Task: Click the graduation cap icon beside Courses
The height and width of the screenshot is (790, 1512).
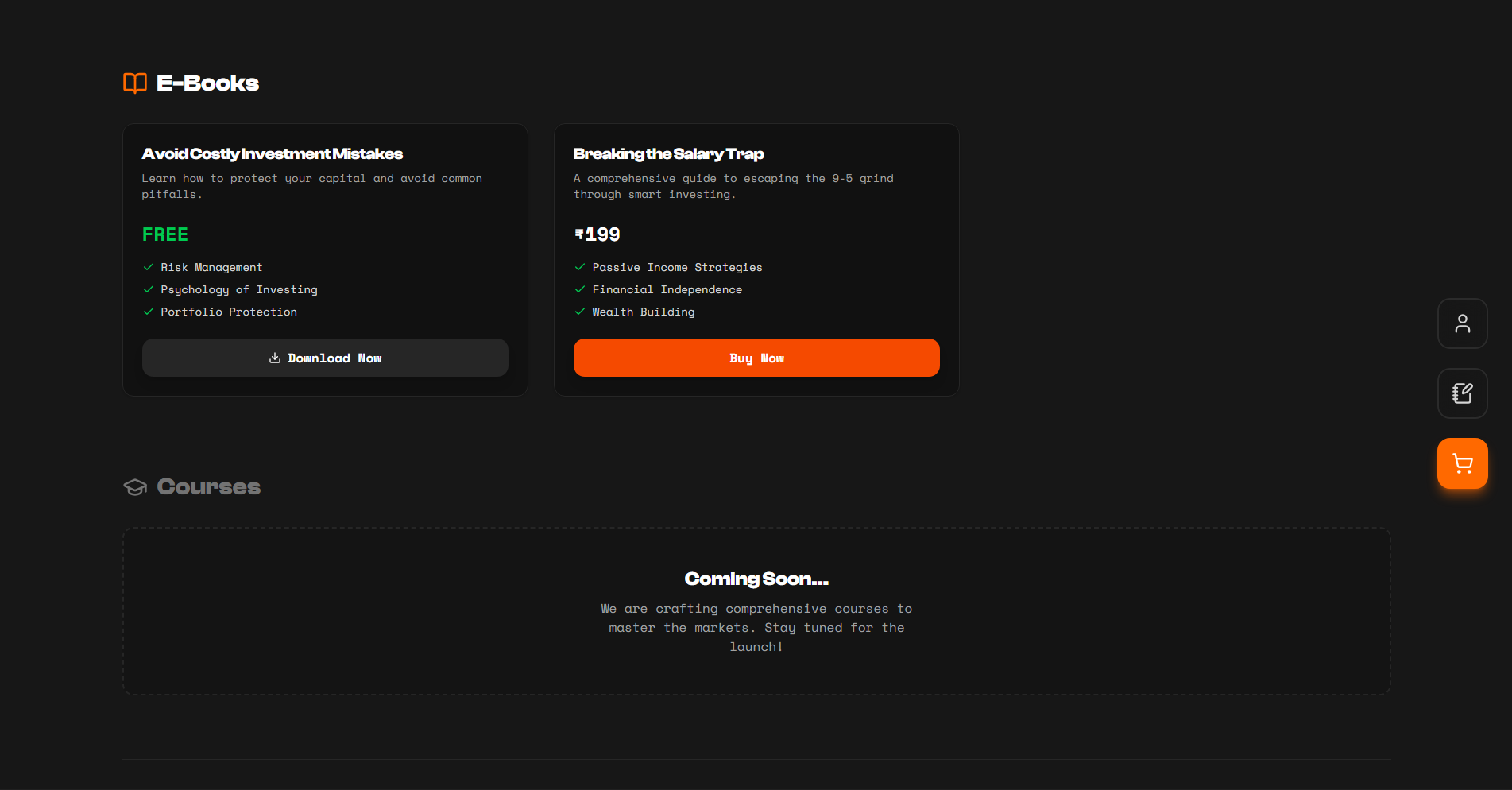Action: (x=135, y=487)
